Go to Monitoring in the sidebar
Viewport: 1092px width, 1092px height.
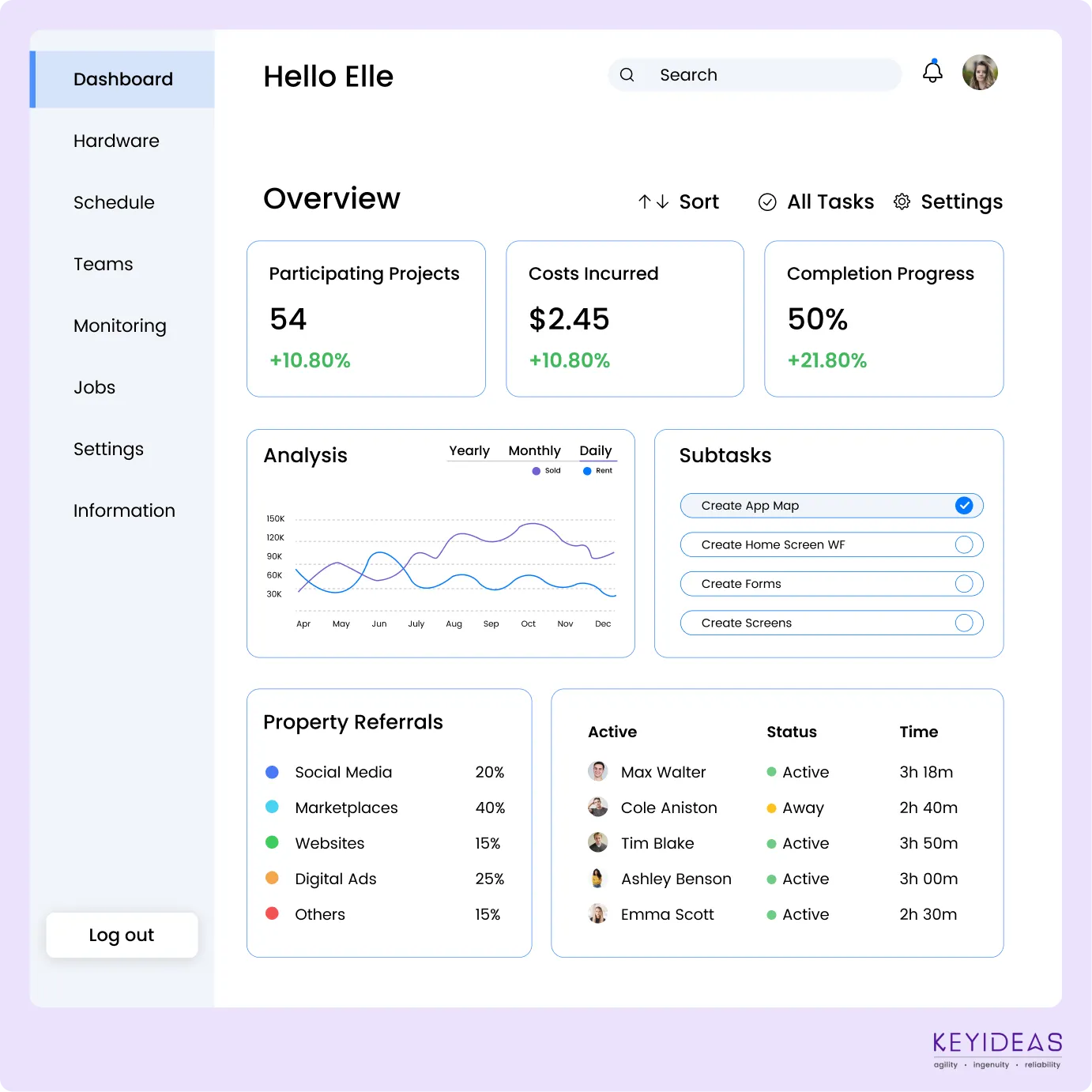pyautogui.click(x=119, y=326)
